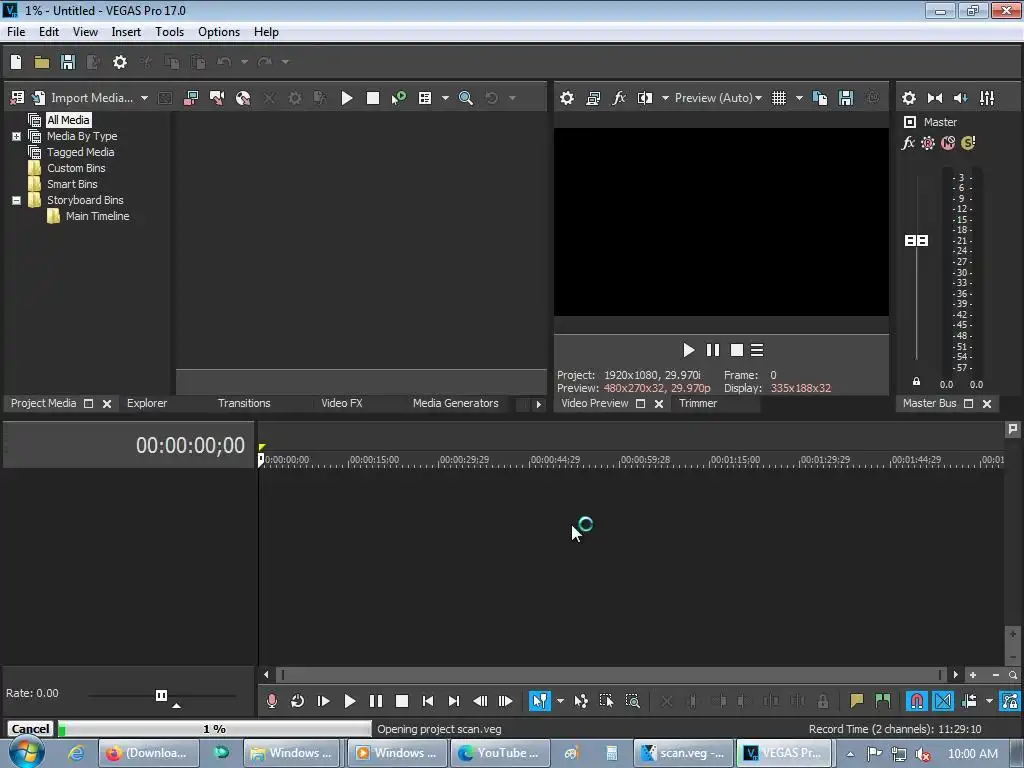This screenshot has width=1024, height=768.
Task: Click the timeline Record microphone button
Action: [x=272, y=701]
